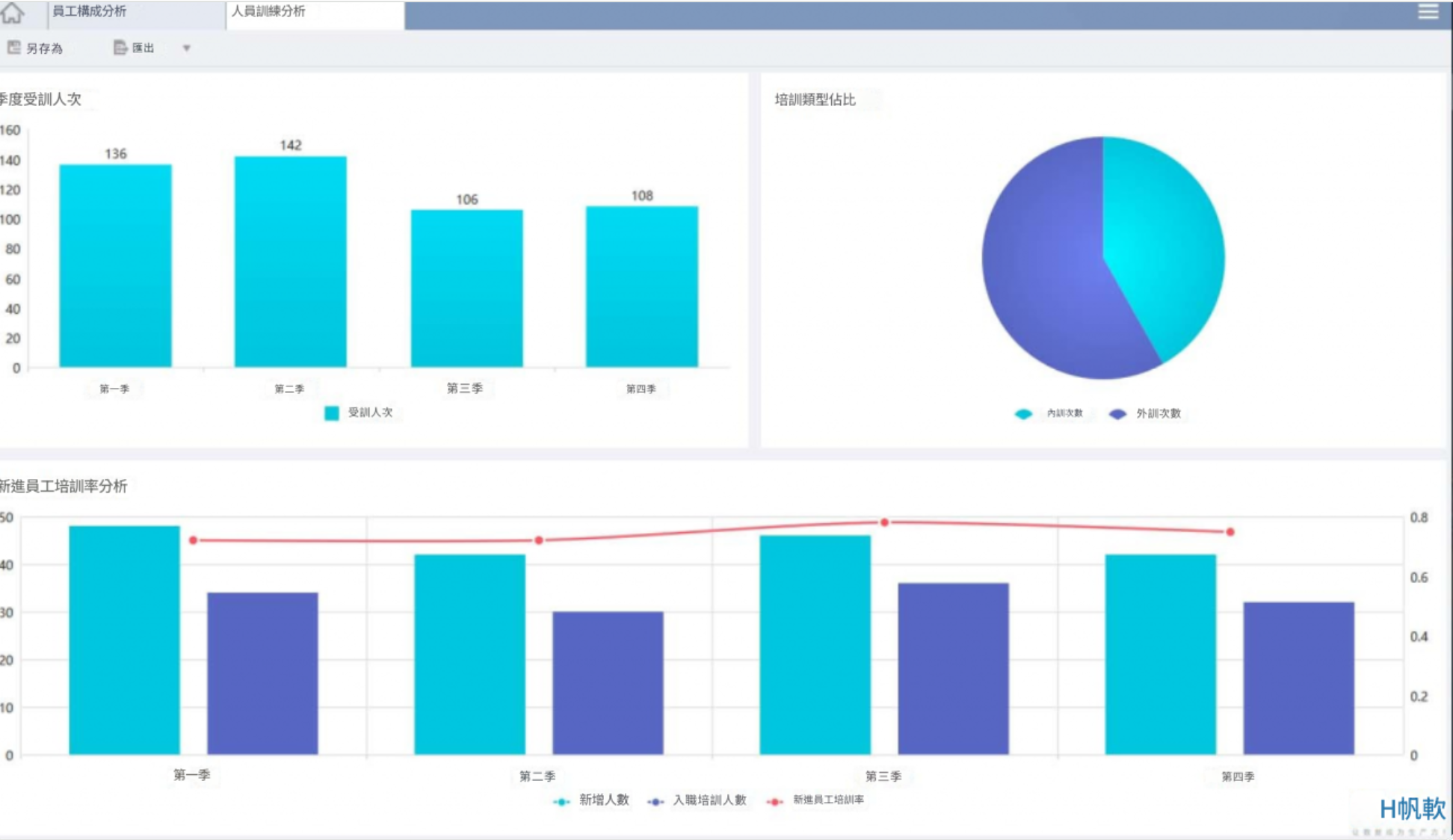Select the 人員訓練分析 tab
Image resolution: width=1453 pixels, height=840 pixels.
268,11
